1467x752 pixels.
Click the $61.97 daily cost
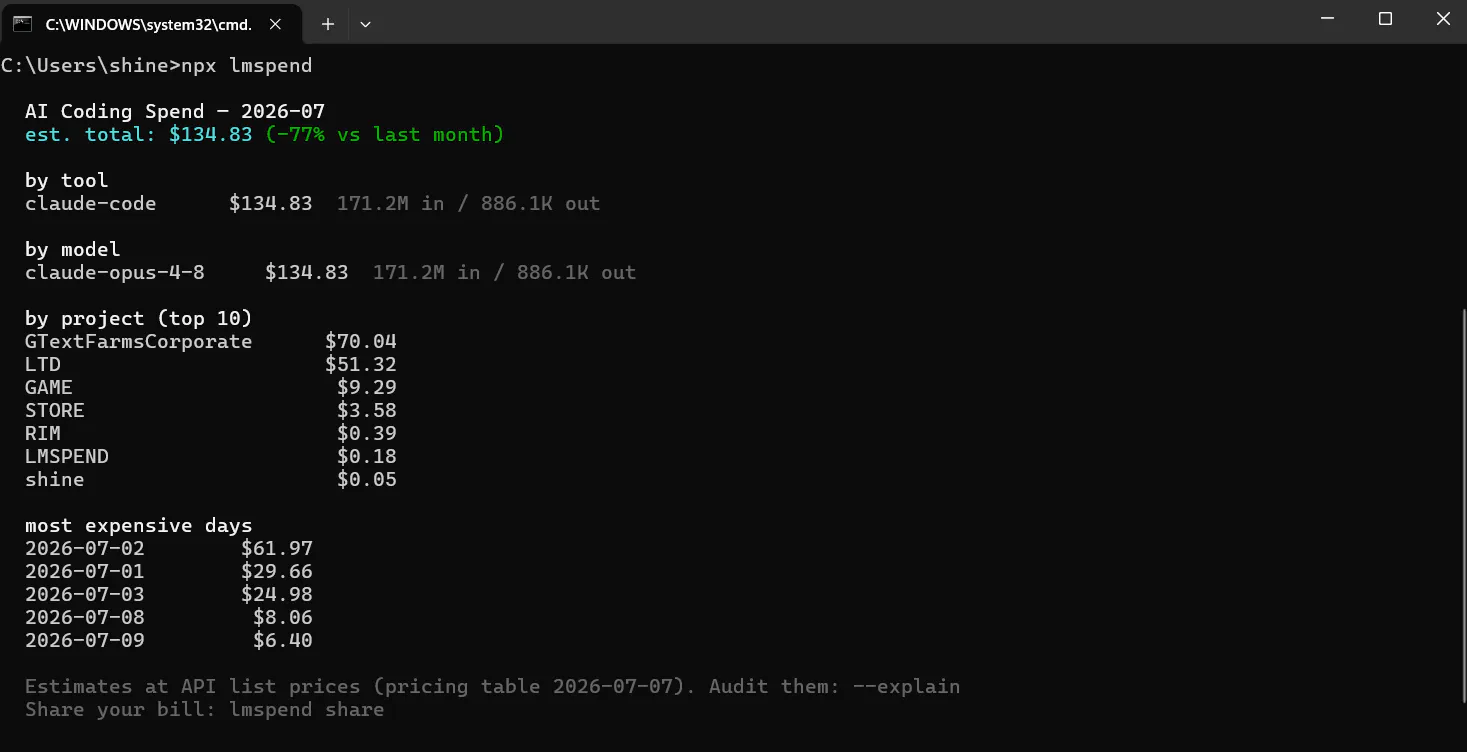tap(277, 548)
